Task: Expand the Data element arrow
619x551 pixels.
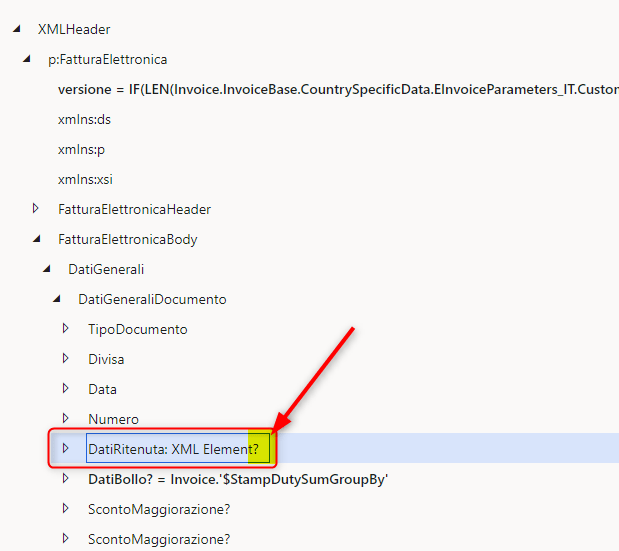Action: [x=66, y=389]
